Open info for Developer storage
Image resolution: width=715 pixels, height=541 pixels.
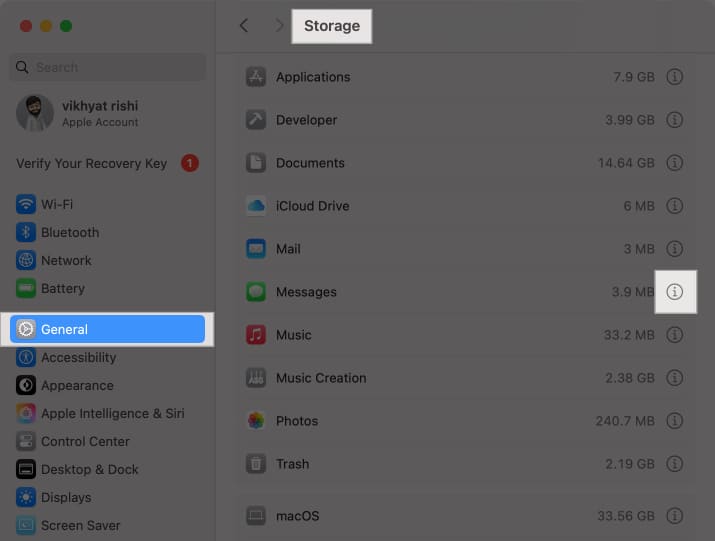tap(674, 120)
